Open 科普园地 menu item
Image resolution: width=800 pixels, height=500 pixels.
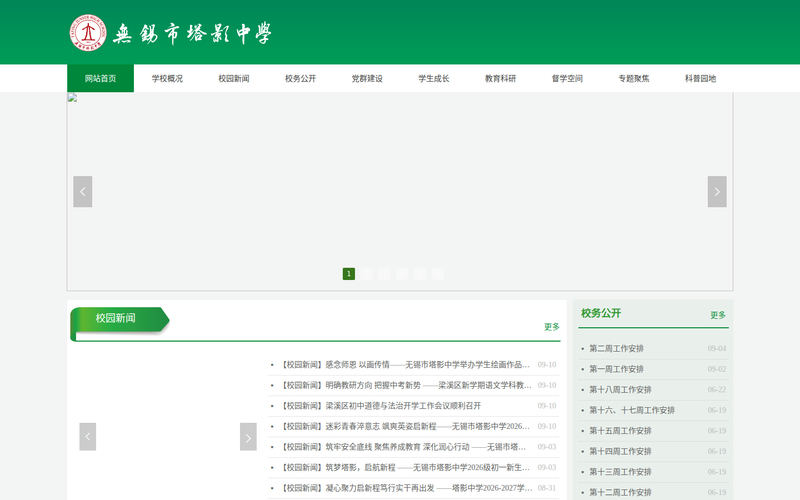click(701, 78)
